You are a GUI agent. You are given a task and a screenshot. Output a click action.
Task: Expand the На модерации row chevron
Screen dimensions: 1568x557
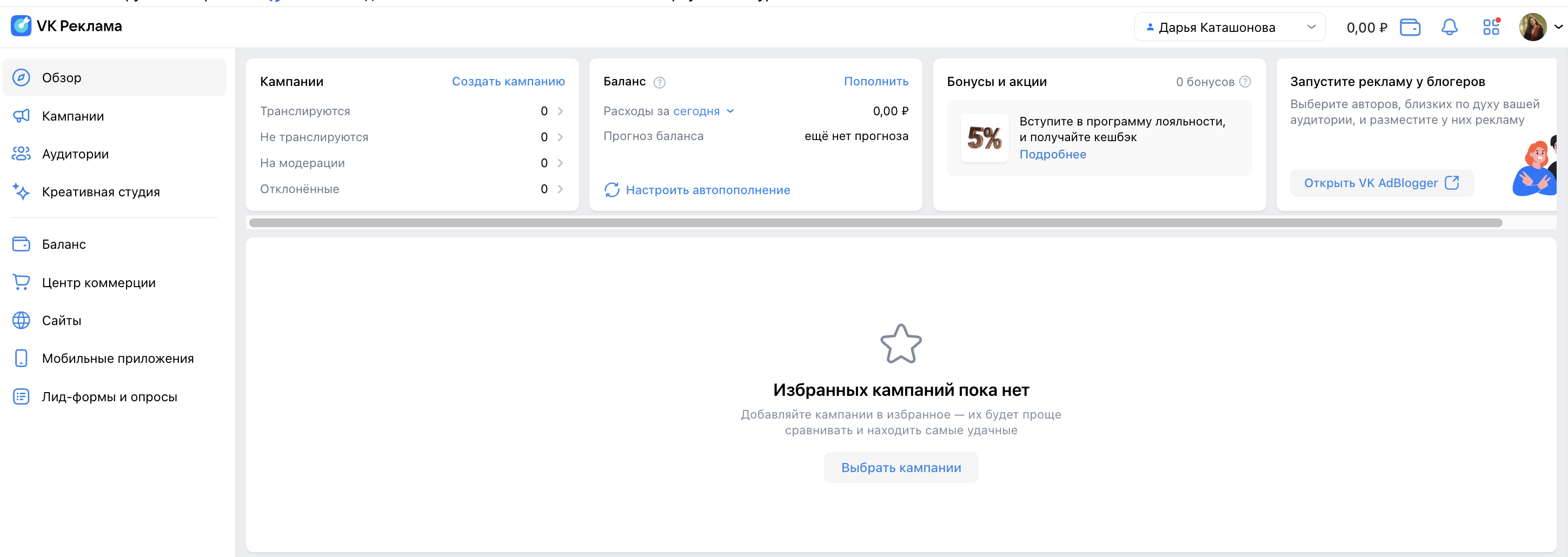click(560, 163)
